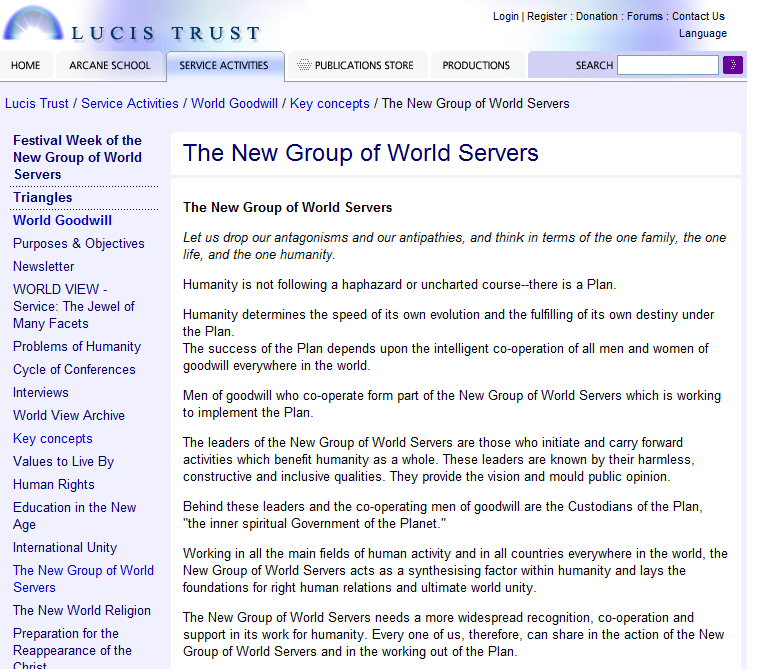The width and height of the screenshot is (757, 669).
Task: Open Purposes & Objectives in sidebar
Action: [x=79, y=243]
